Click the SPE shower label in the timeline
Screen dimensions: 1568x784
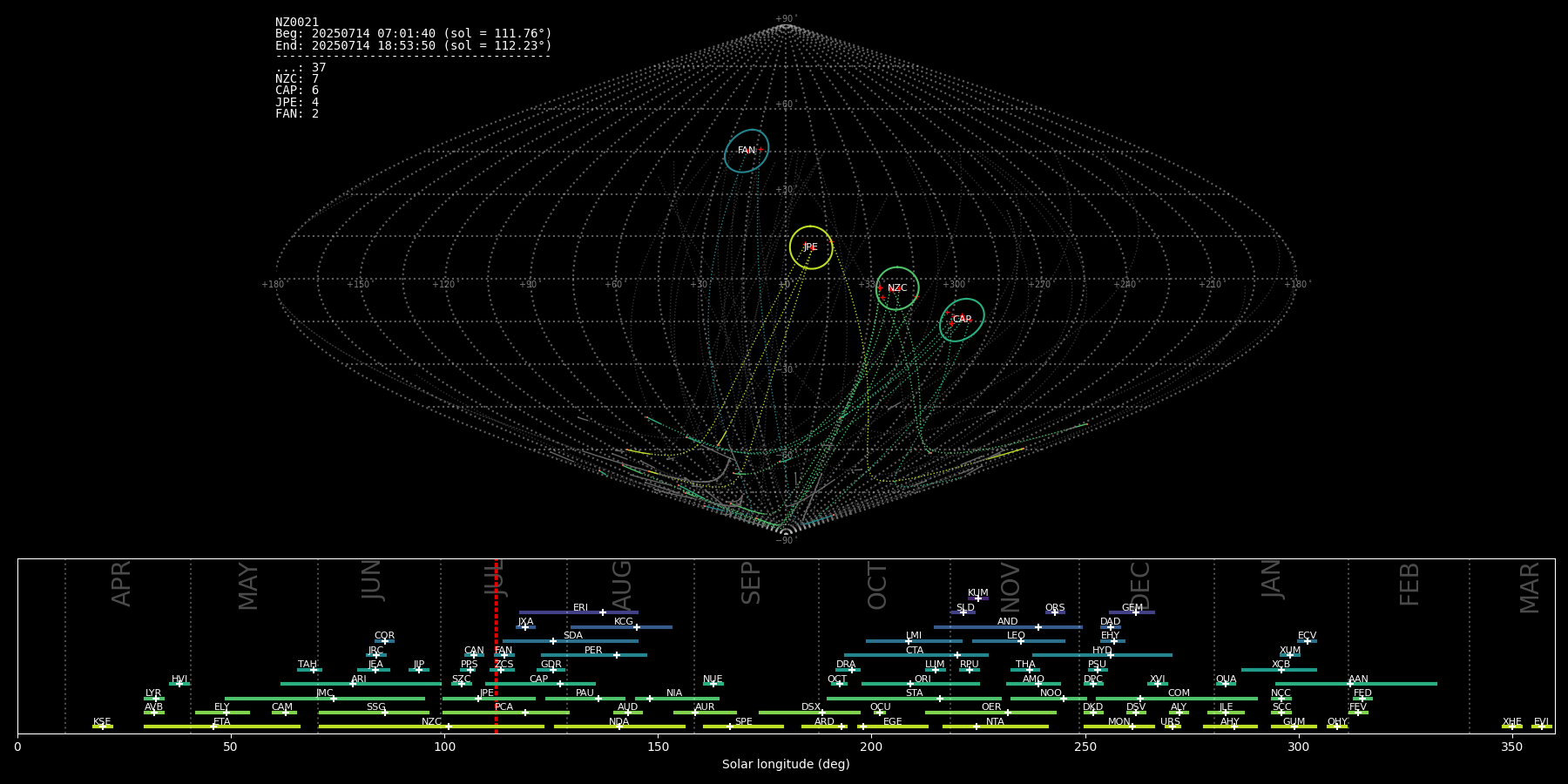[744, 722]
